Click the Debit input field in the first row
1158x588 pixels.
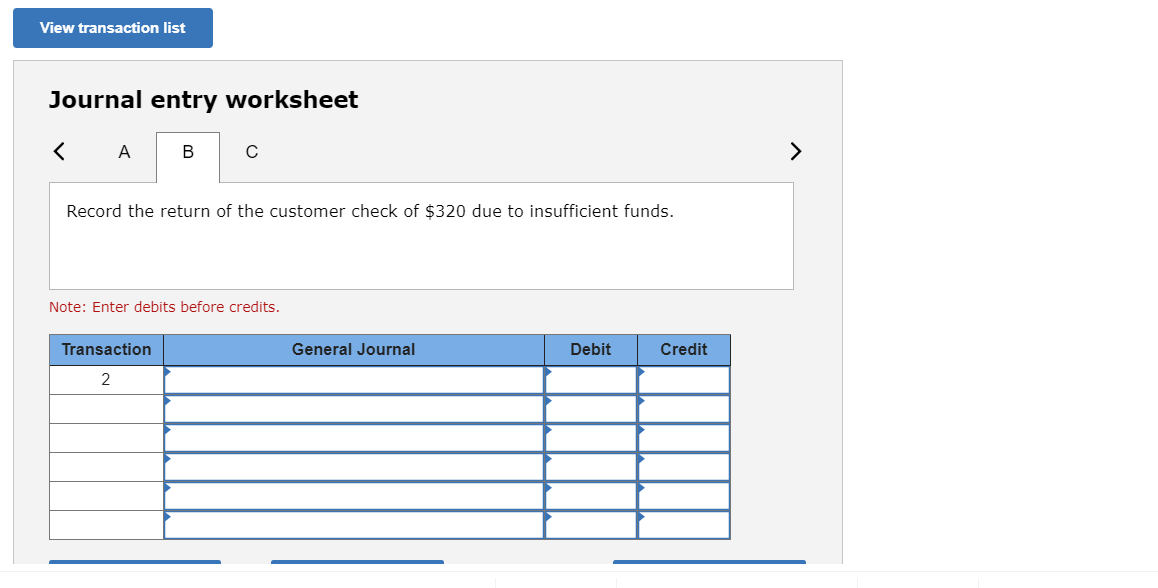click(592, 379)
